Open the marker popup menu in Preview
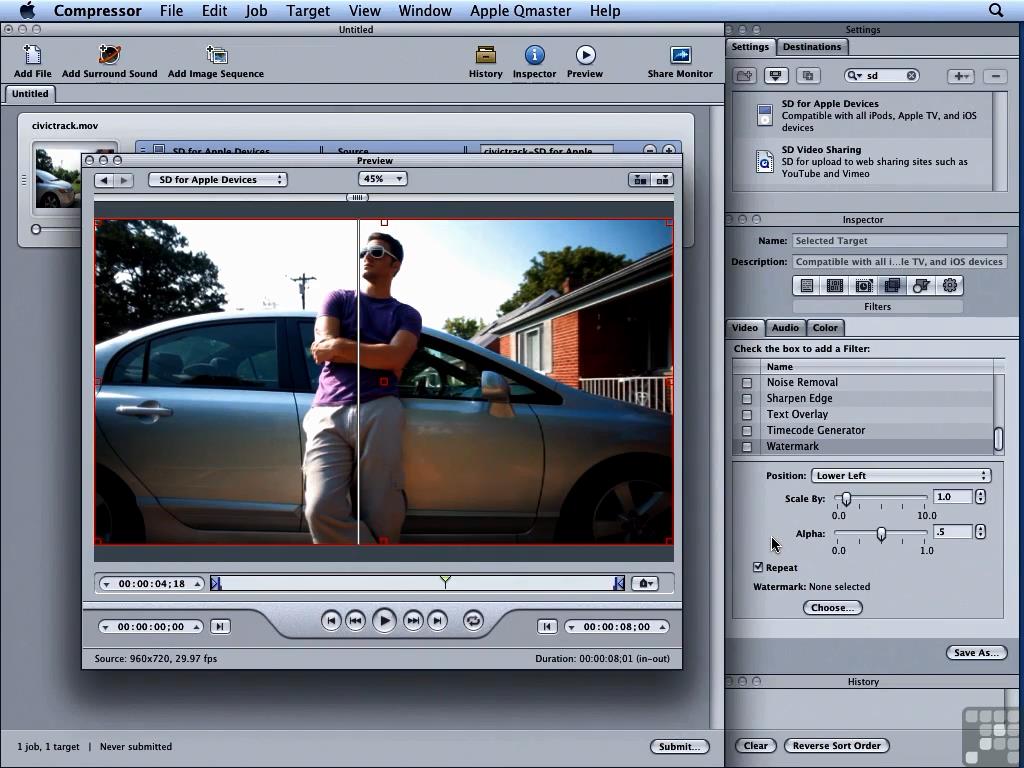 [x=644, y=583]
